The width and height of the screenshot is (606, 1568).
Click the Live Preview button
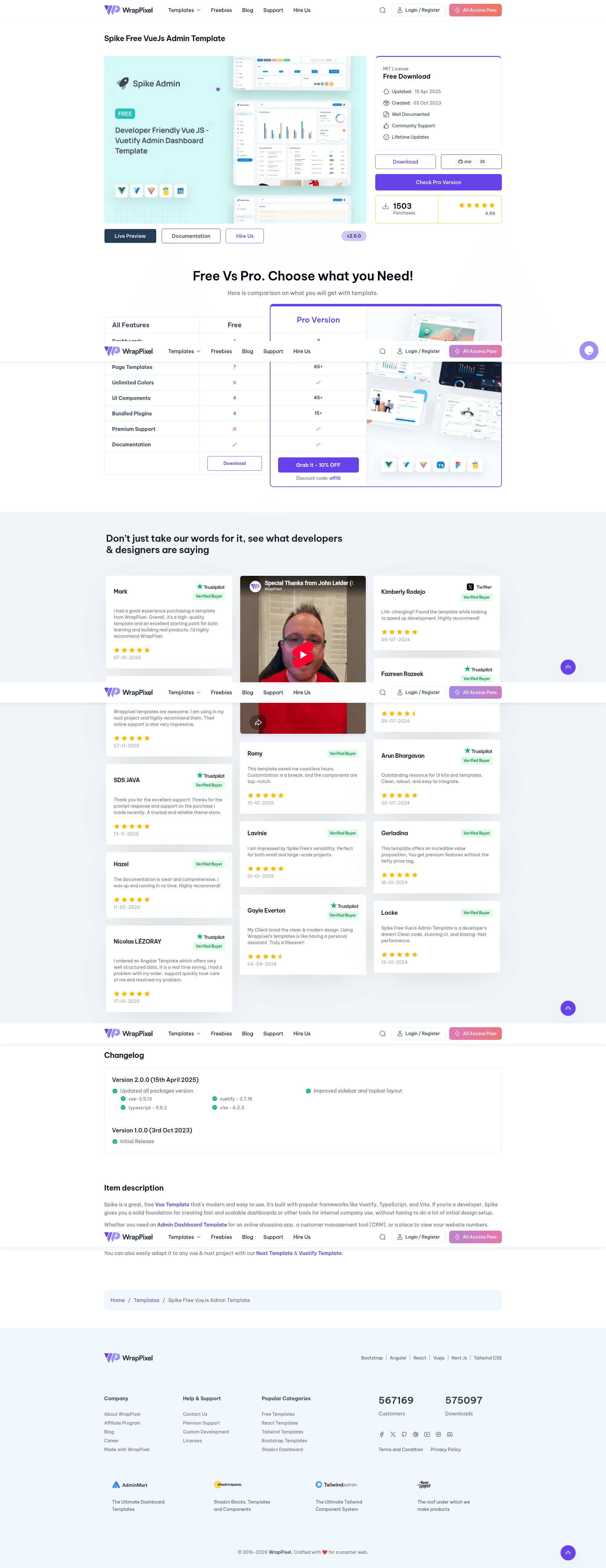pos(130,236)
